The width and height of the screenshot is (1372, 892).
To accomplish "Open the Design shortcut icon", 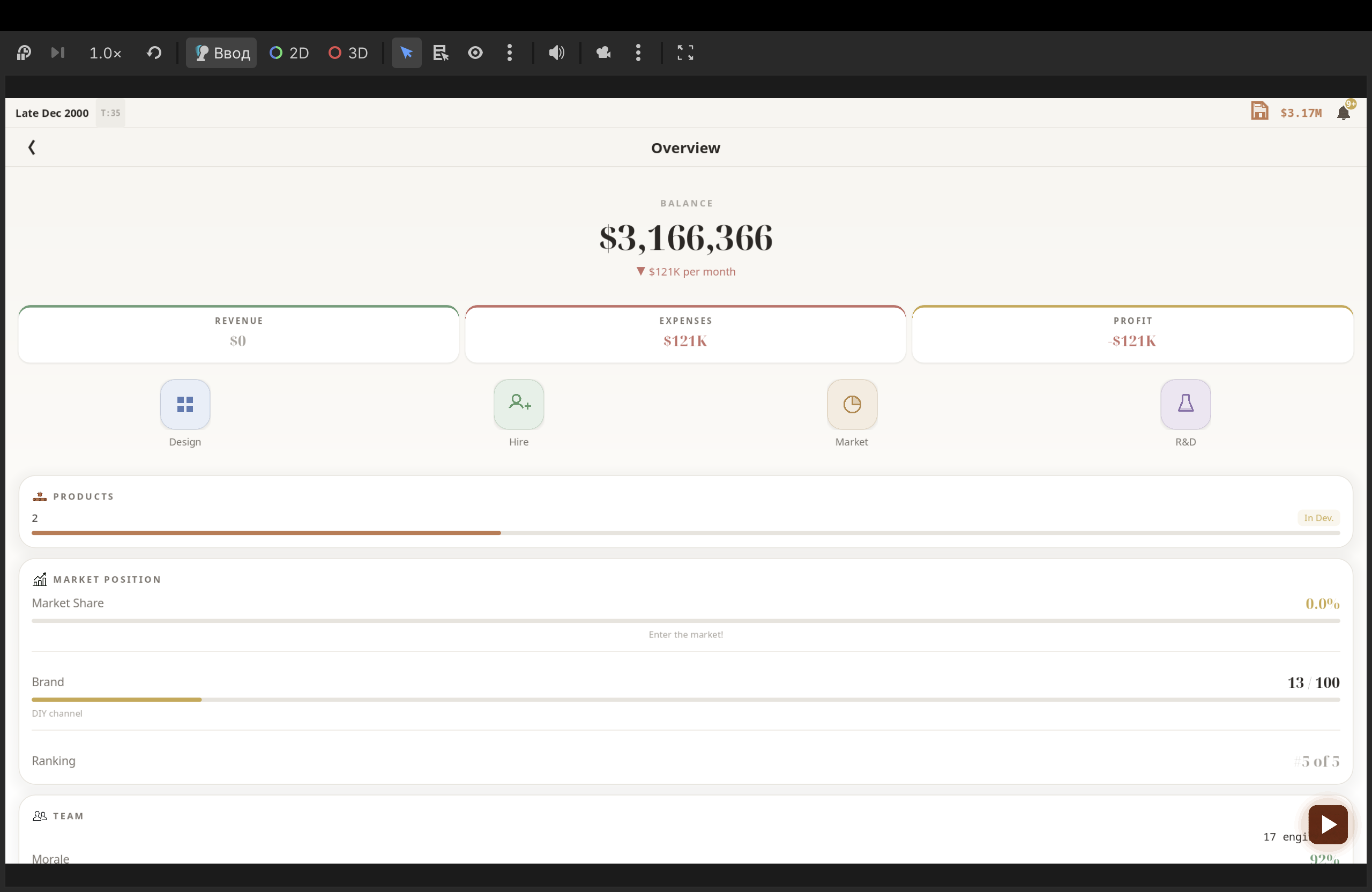I will pos(184,404).
